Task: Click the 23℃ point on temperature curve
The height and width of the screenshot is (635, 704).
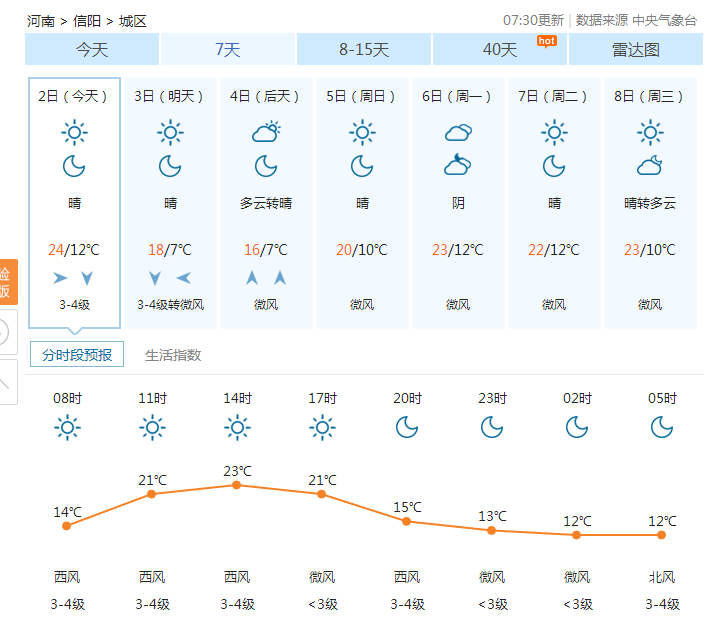Action: point(237,485)
